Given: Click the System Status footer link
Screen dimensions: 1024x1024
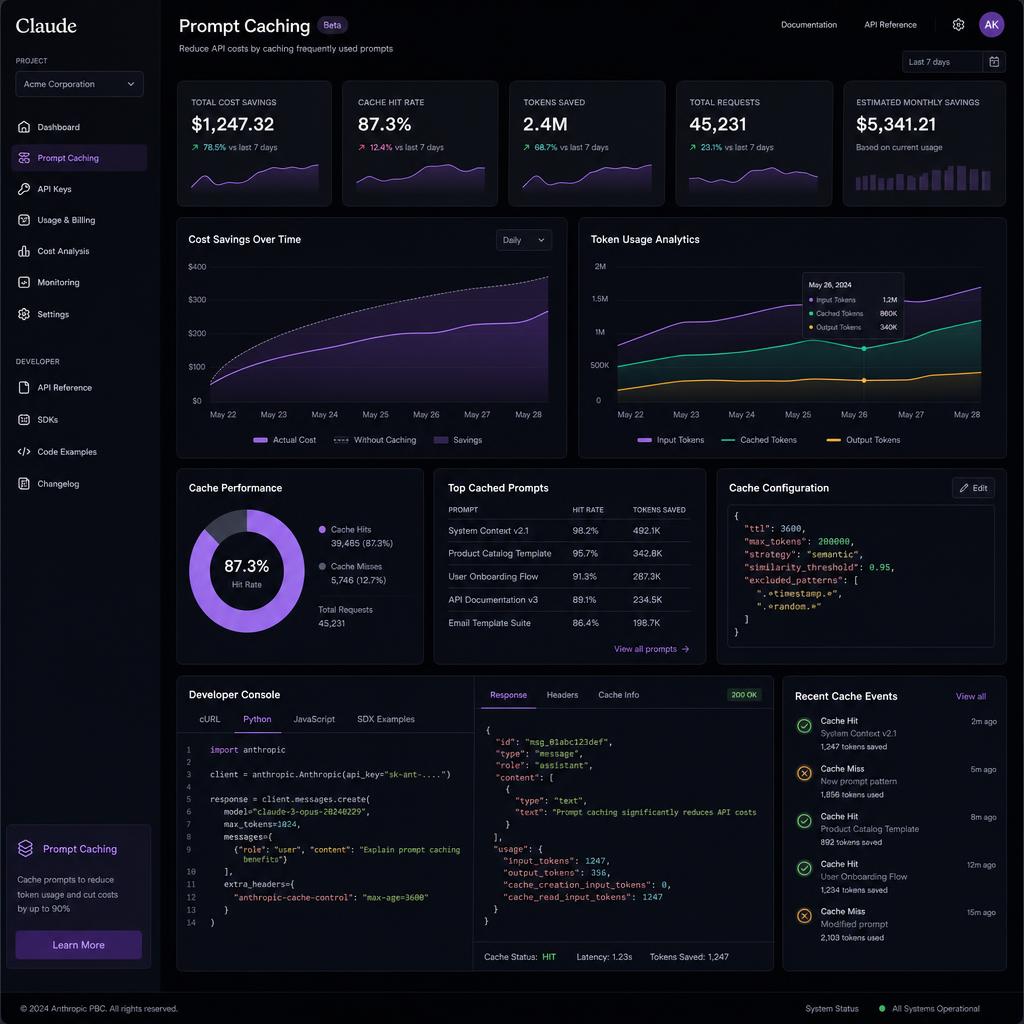Looking at the screenshot, I should click(x=831, y=1008).
